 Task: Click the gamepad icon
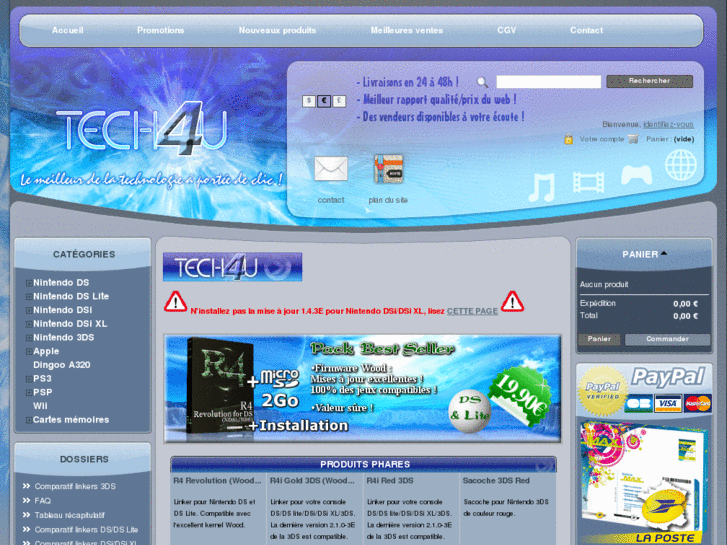coord(637,175)
